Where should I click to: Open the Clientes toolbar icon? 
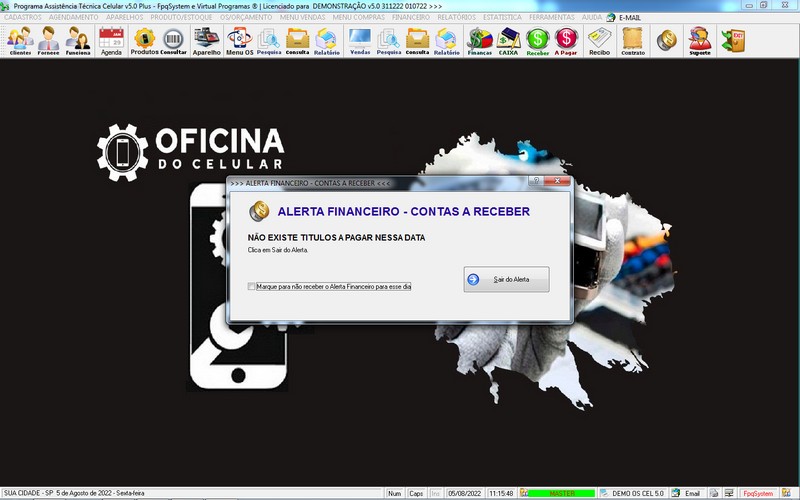coord(20,41)
